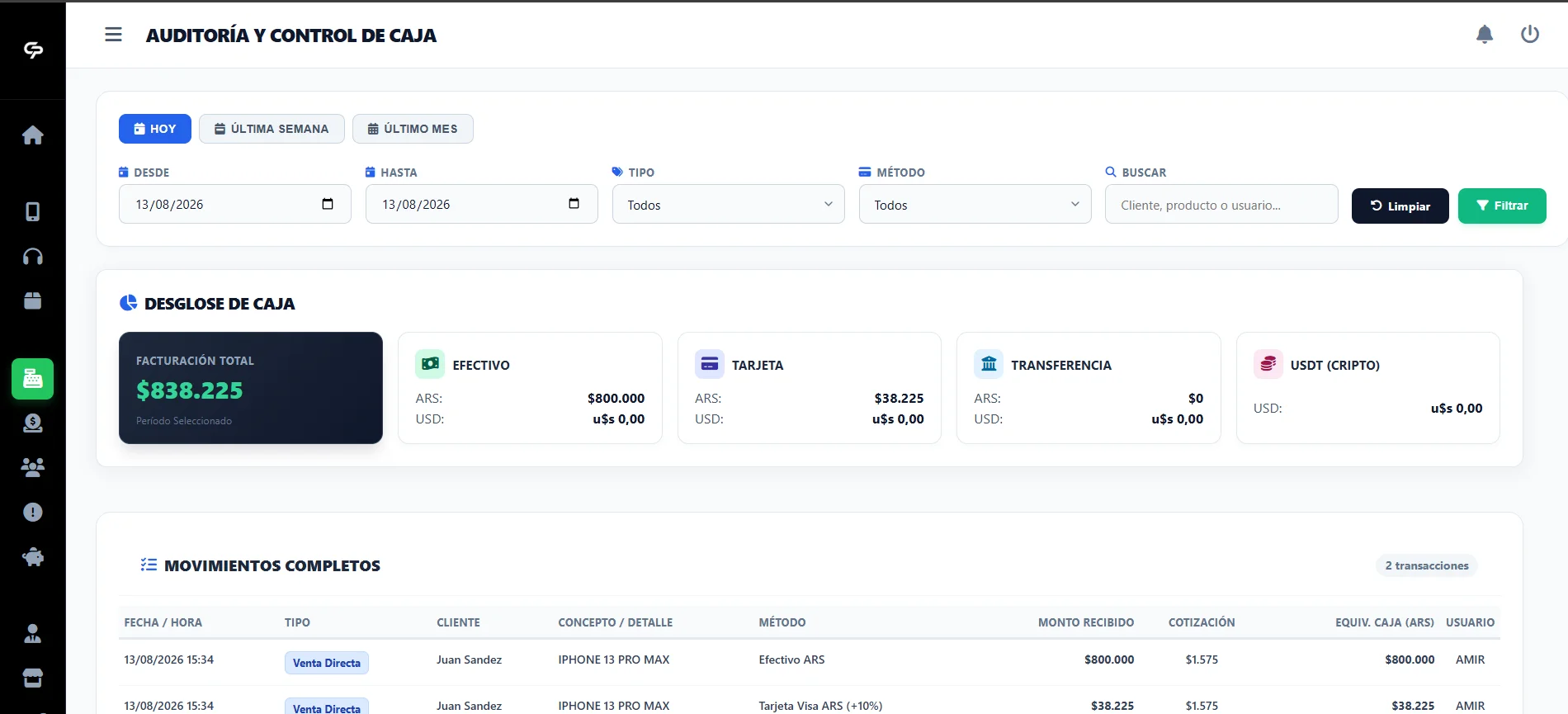Image resolution: width=1568 pixels, height=714 pixels.
Task: Click the Movimientos Completos list icon
Action: [149, 565]
